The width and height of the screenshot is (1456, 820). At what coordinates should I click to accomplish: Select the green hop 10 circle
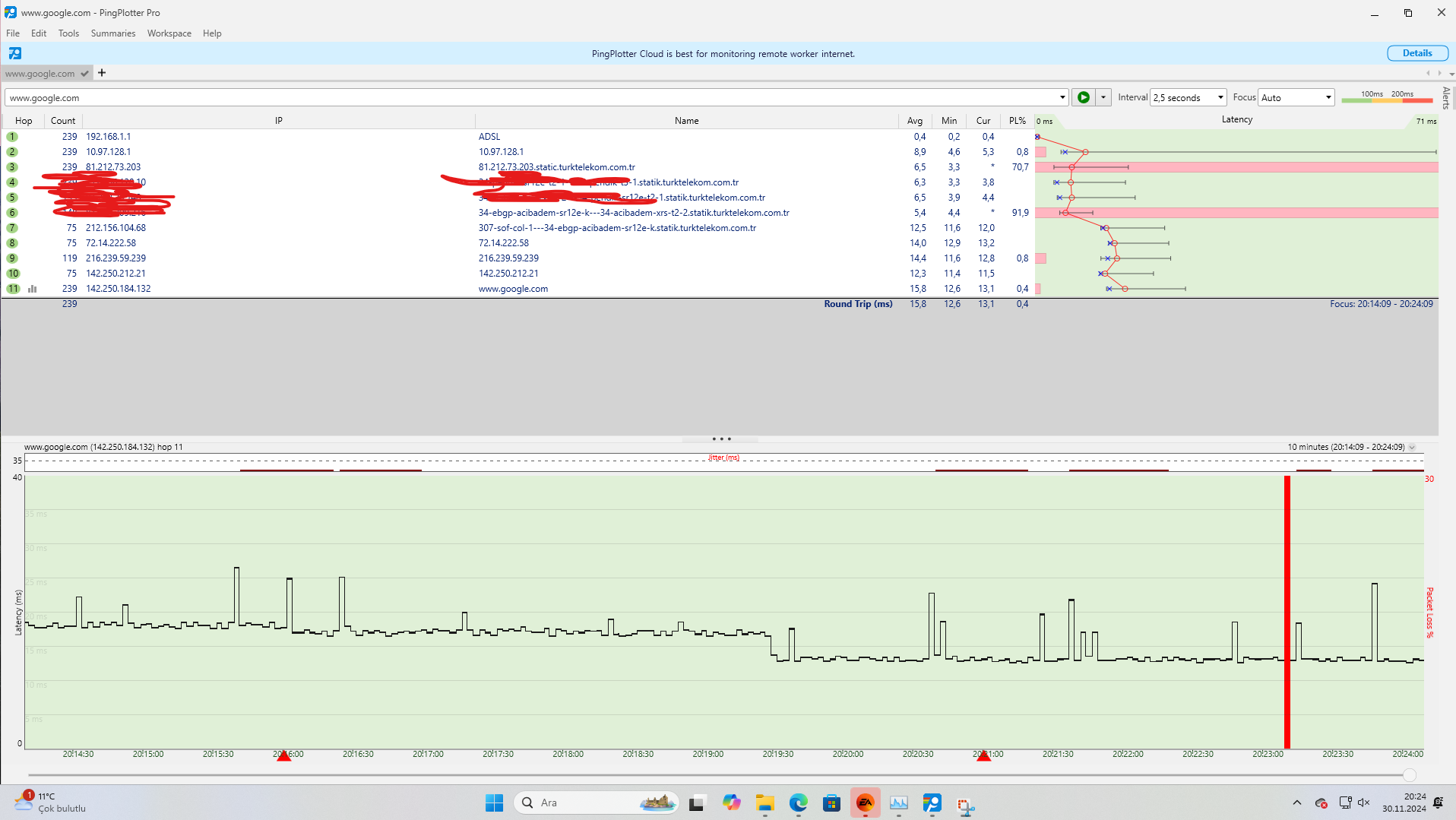(13, 274)
